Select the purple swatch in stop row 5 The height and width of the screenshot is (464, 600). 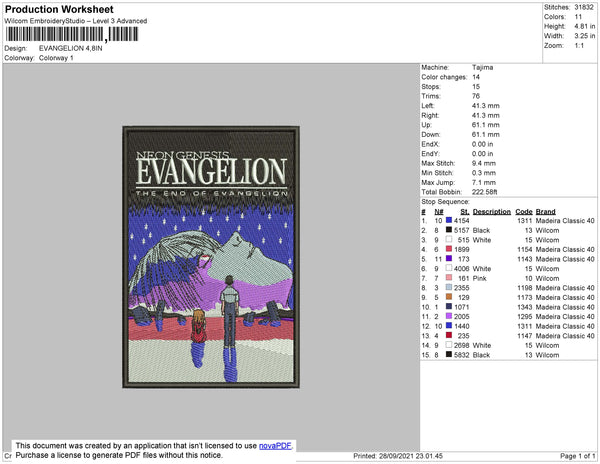coord(449,259)
